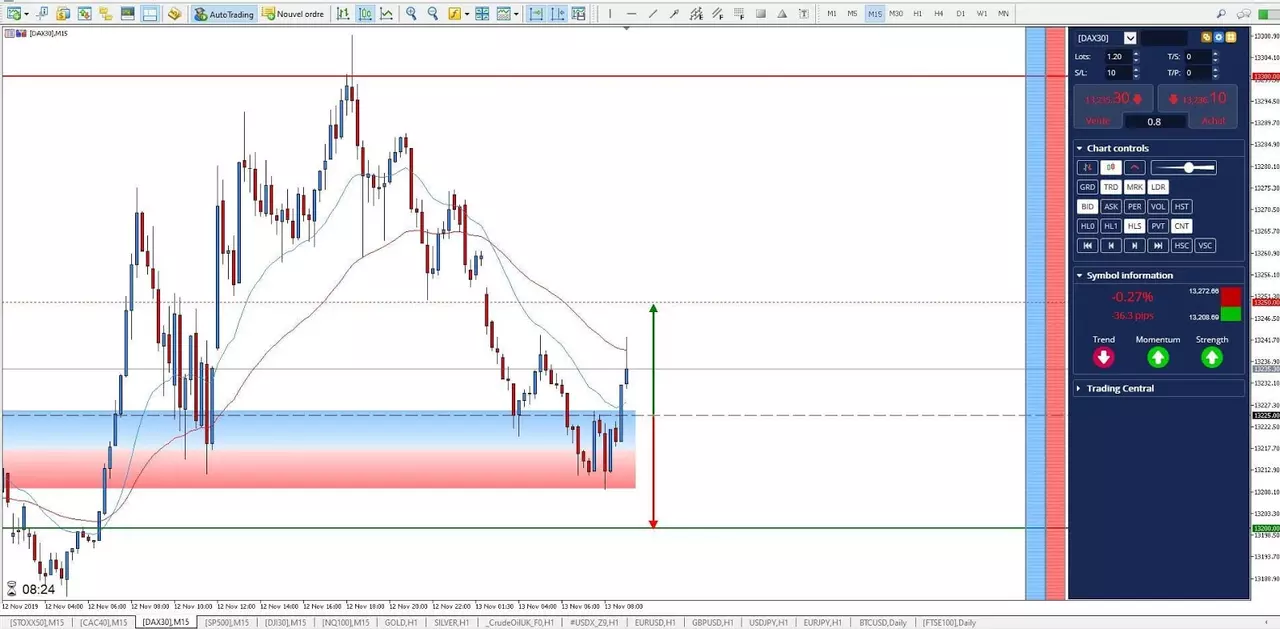Switch chart to candlesticks icon
This screenshot has width=1280, height=629.
click(x=364, y=14)
